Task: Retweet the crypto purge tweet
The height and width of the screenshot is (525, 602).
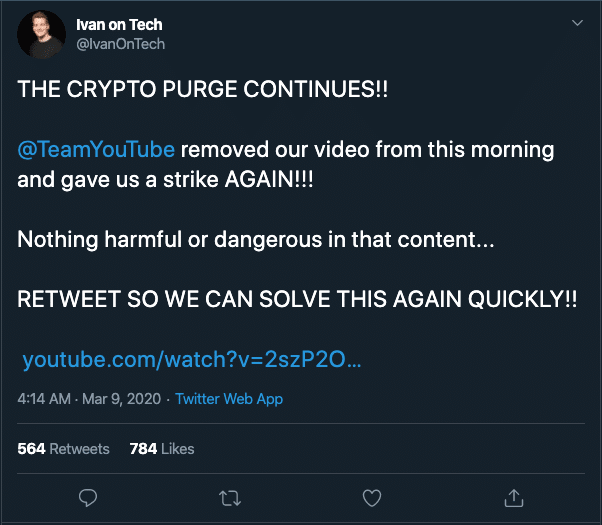Action: [x=230, y=497]
